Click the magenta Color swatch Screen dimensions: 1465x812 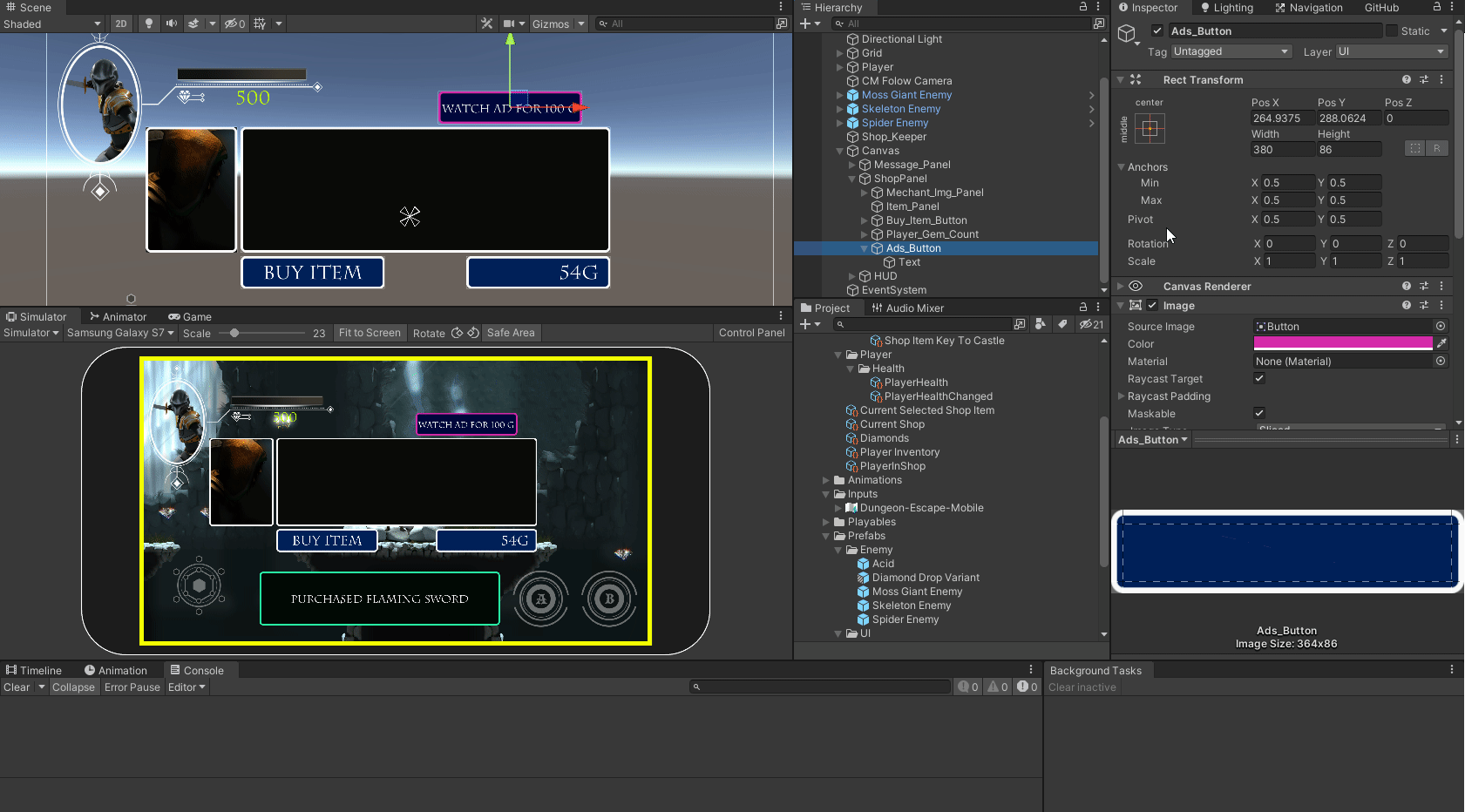pos(1343,343)
